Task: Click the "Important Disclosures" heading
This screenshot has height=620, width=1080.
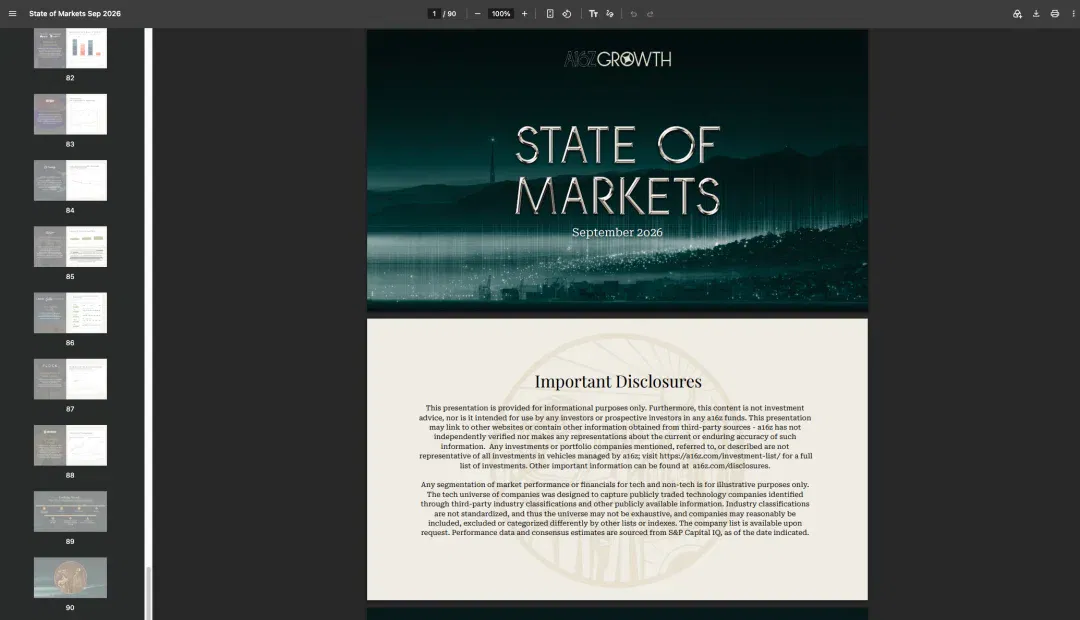Action: [x=618, y=381]
